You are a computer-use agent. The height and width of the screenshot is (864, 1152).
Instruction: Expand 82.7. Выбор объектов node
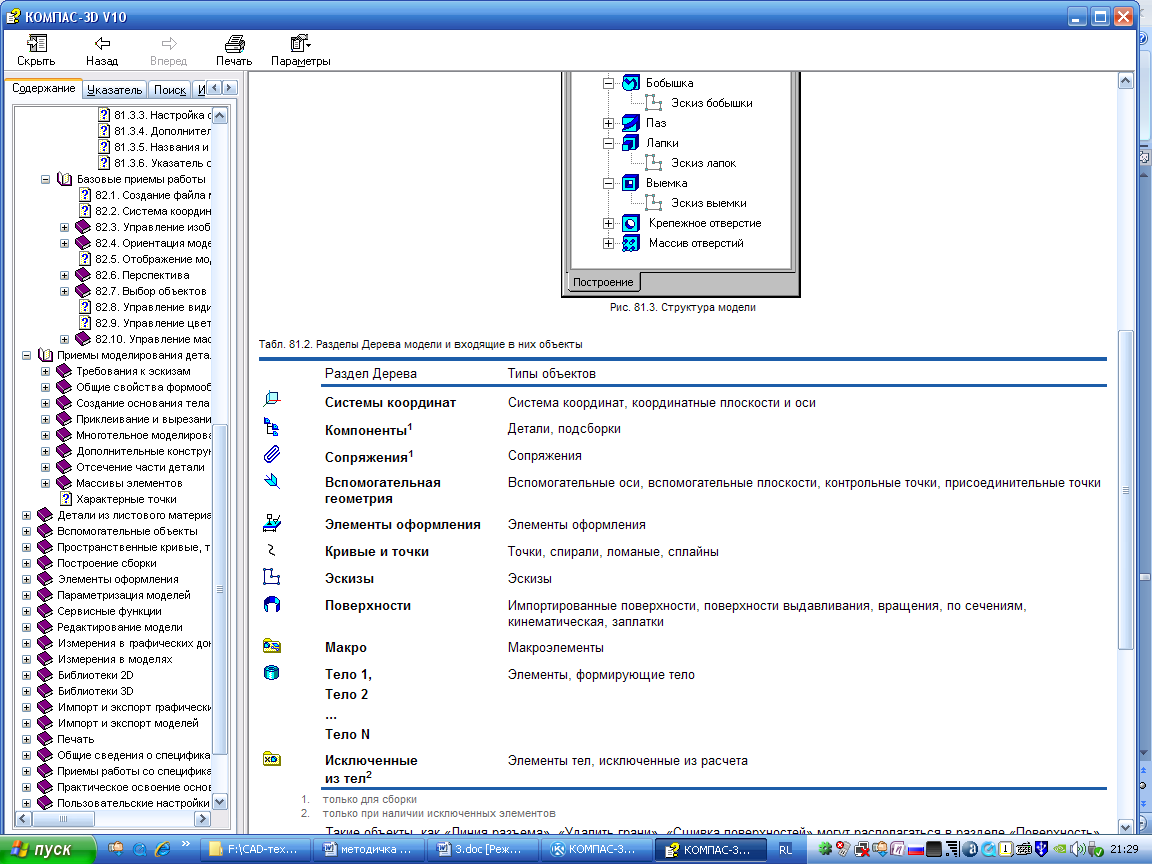pos(65,292)
